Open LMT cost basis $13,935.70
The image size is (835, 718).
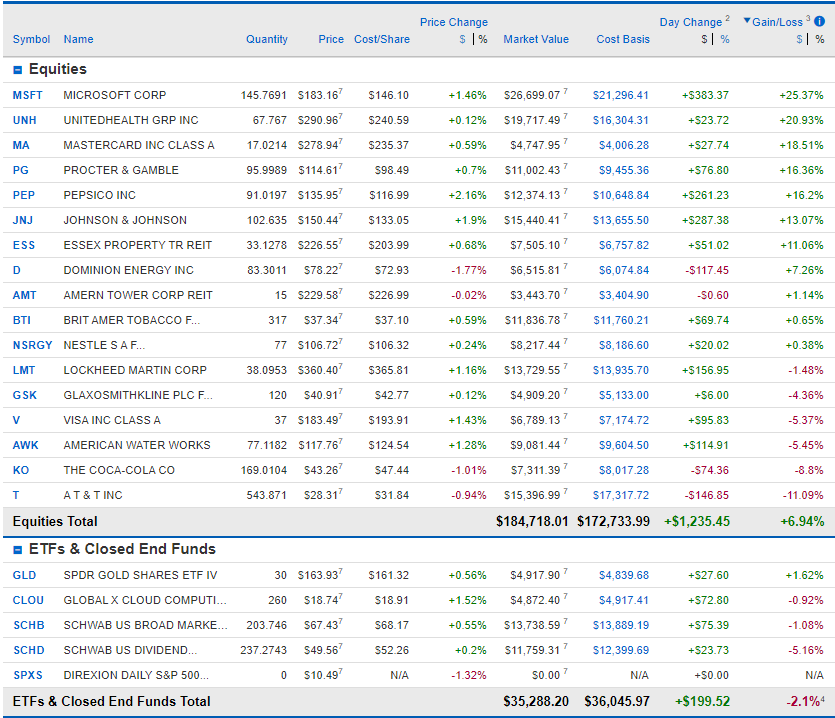point(621,371)
